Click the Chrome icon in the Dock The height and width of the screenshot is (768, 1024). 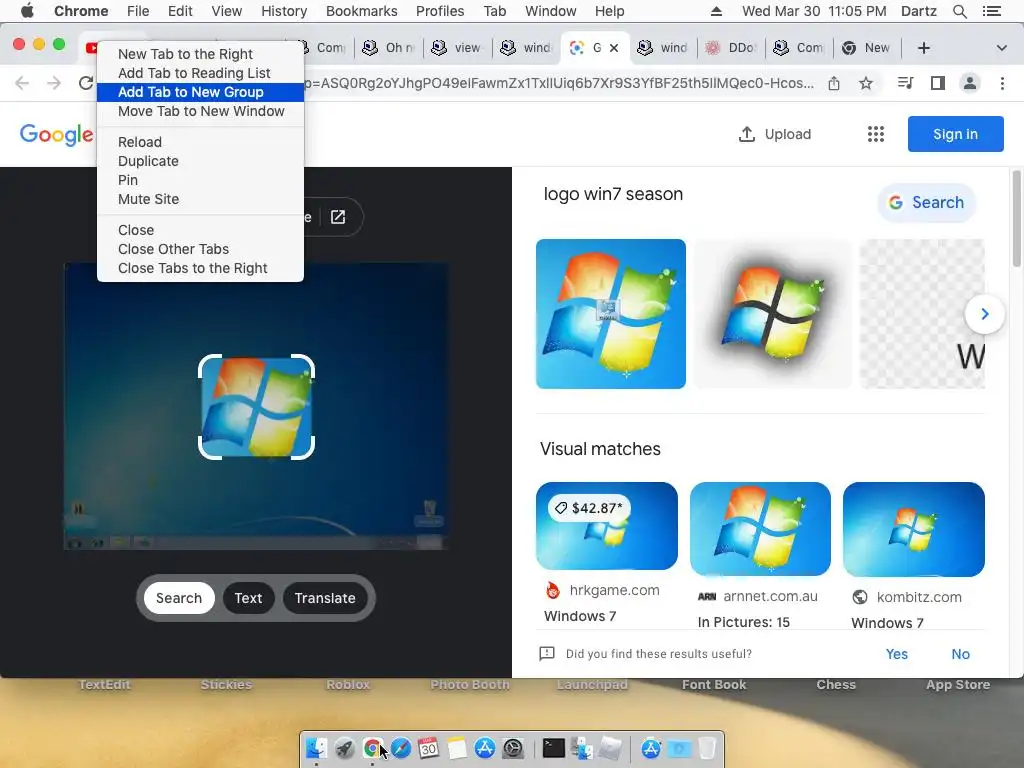[x=373, y=748]
